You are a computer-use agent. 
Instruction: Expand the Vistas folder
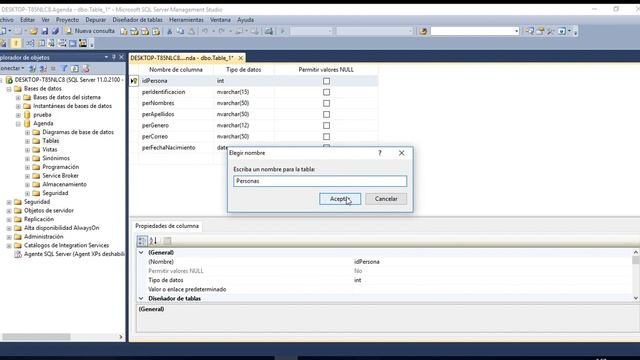click(27, 150)
